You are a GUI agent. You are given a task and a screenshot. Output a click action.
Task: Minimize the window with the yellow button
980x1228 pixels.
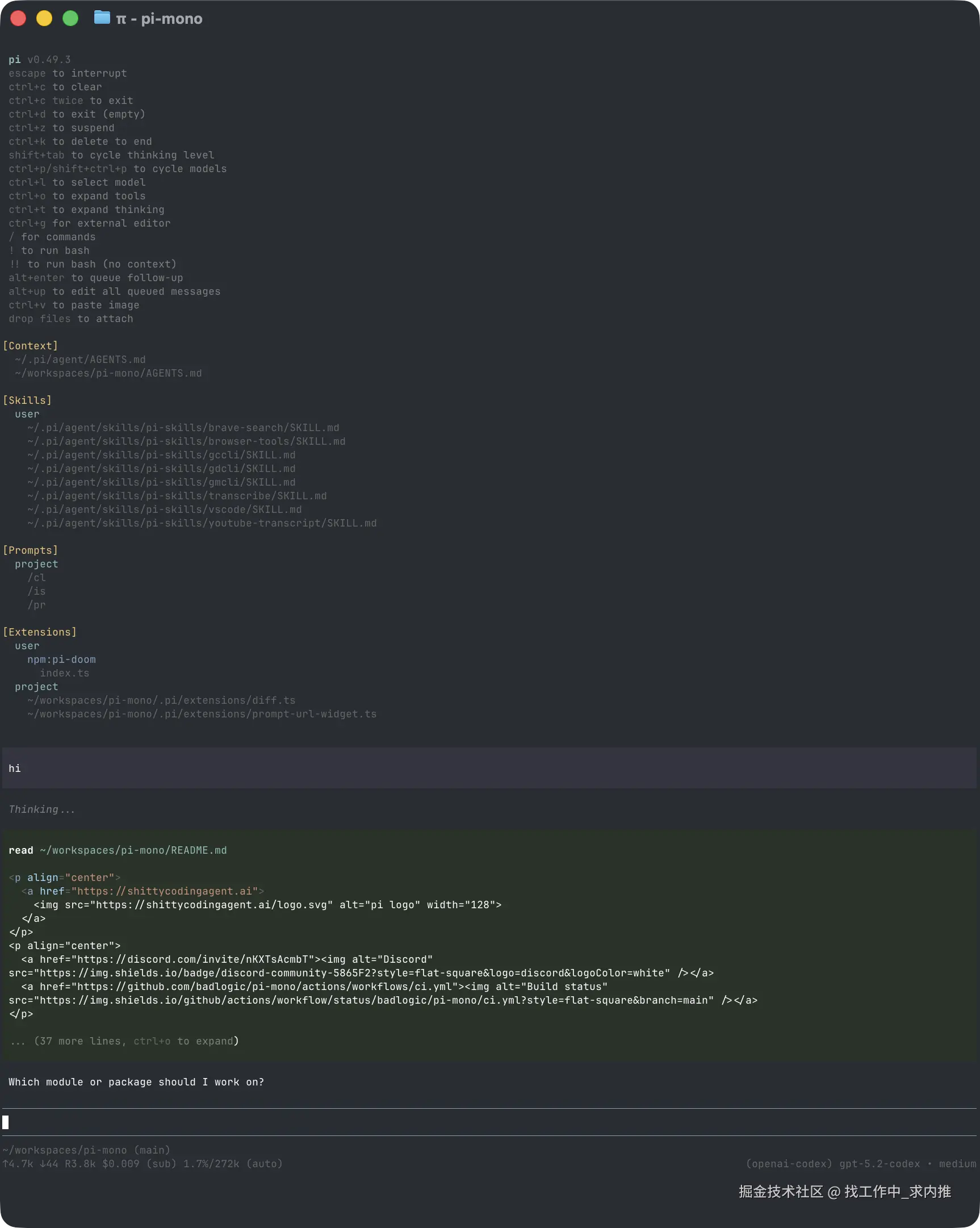44,19
